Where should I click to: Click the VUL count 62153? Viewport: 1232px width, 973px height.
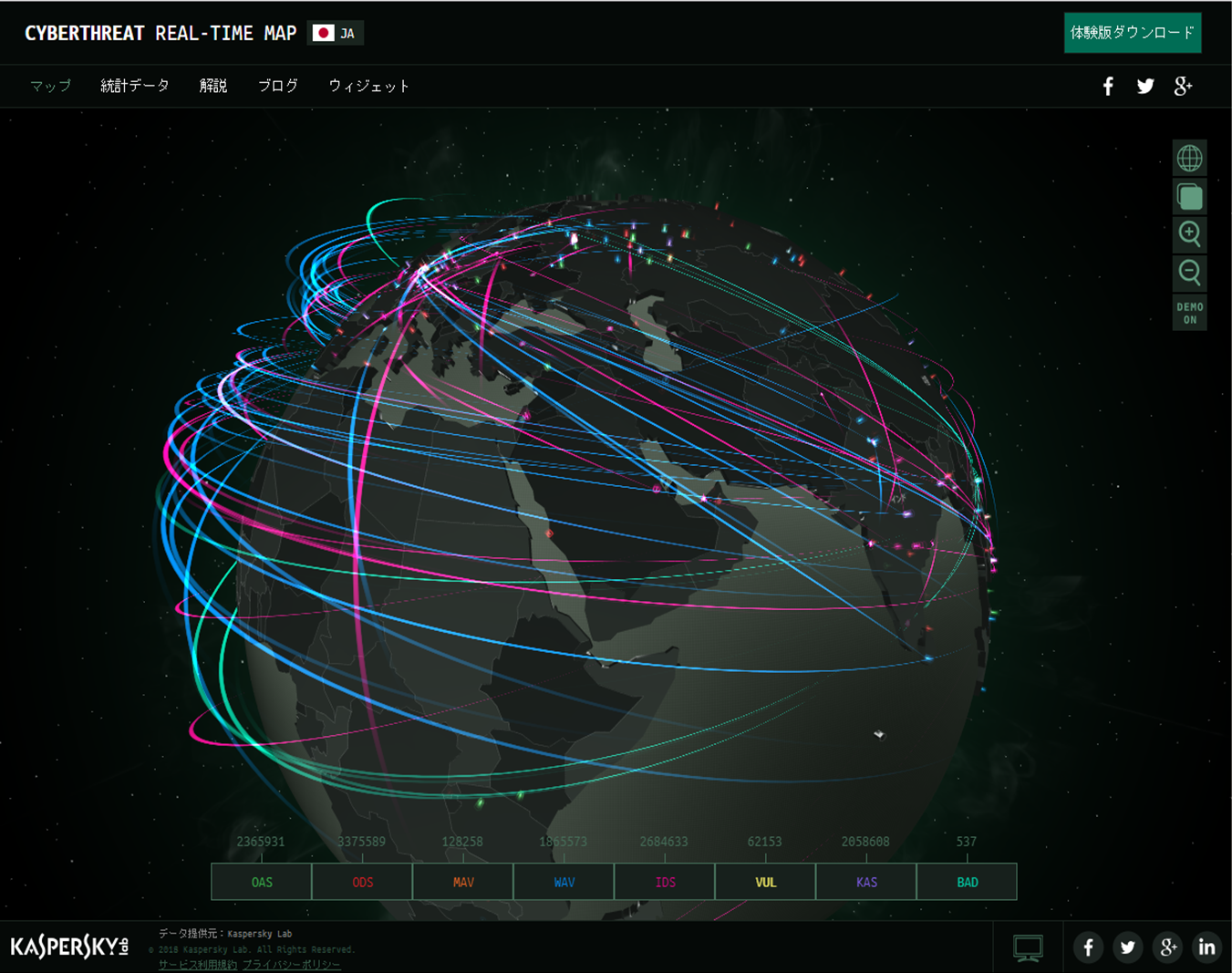click(x=764, y=842)
